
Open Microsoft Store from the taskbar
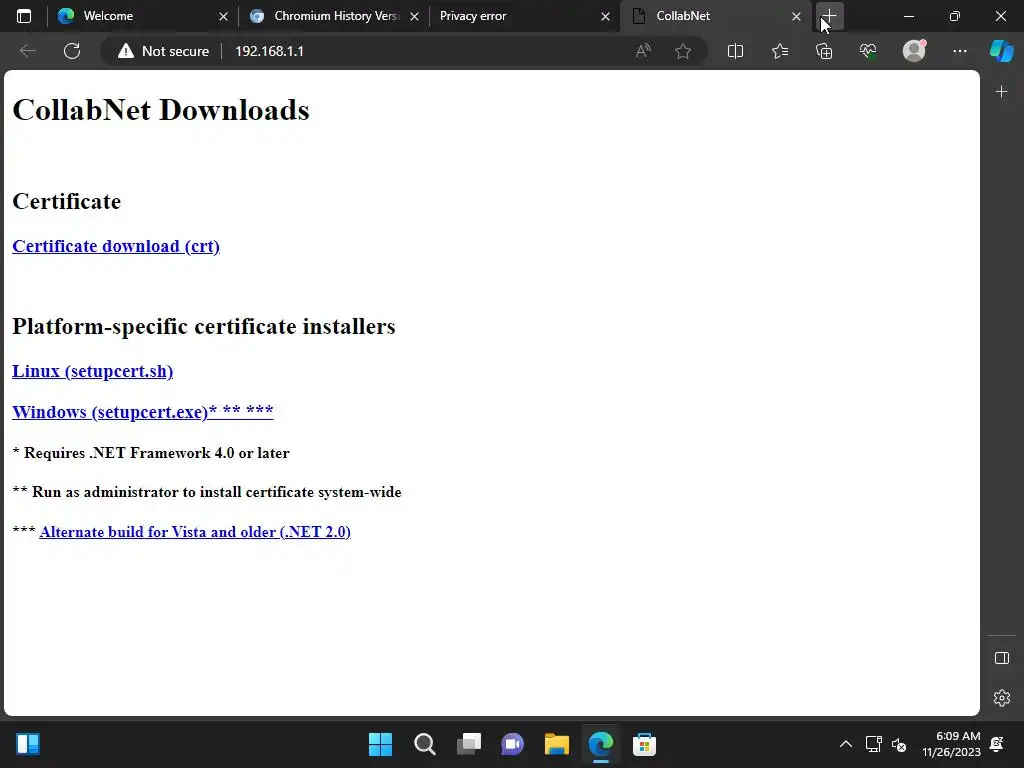click(x=645, y=744)
